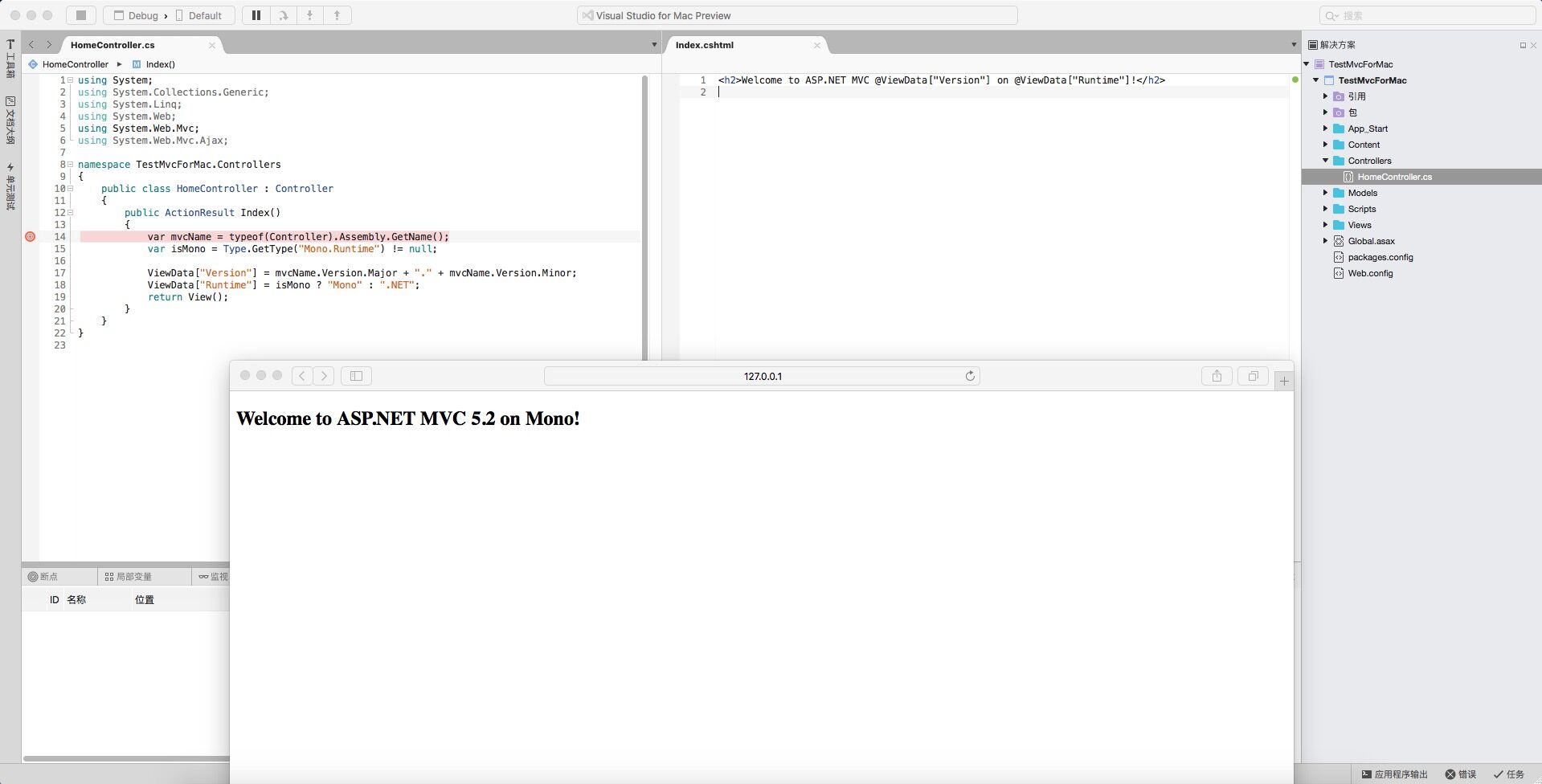Open a new tab in Safari
The height and width of the screenshot is (784, 1542).
(x=1284, y=381)
